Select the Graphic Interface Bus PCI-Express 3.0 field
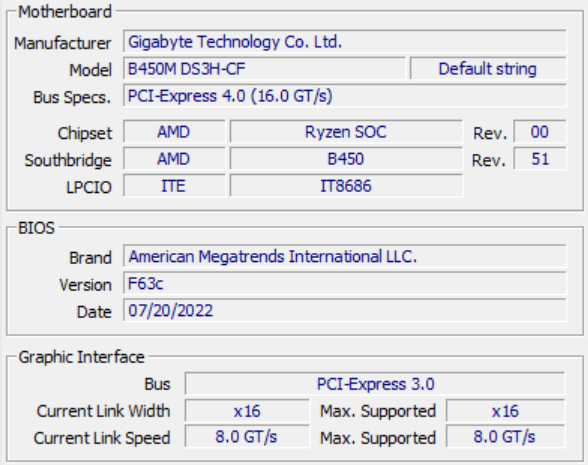 pyautogui.click(x=375, y=384)
